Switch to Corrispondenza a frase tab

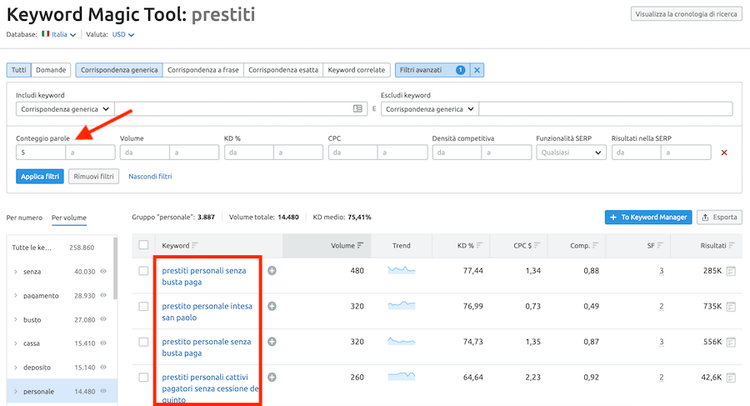tap(203, 70)
